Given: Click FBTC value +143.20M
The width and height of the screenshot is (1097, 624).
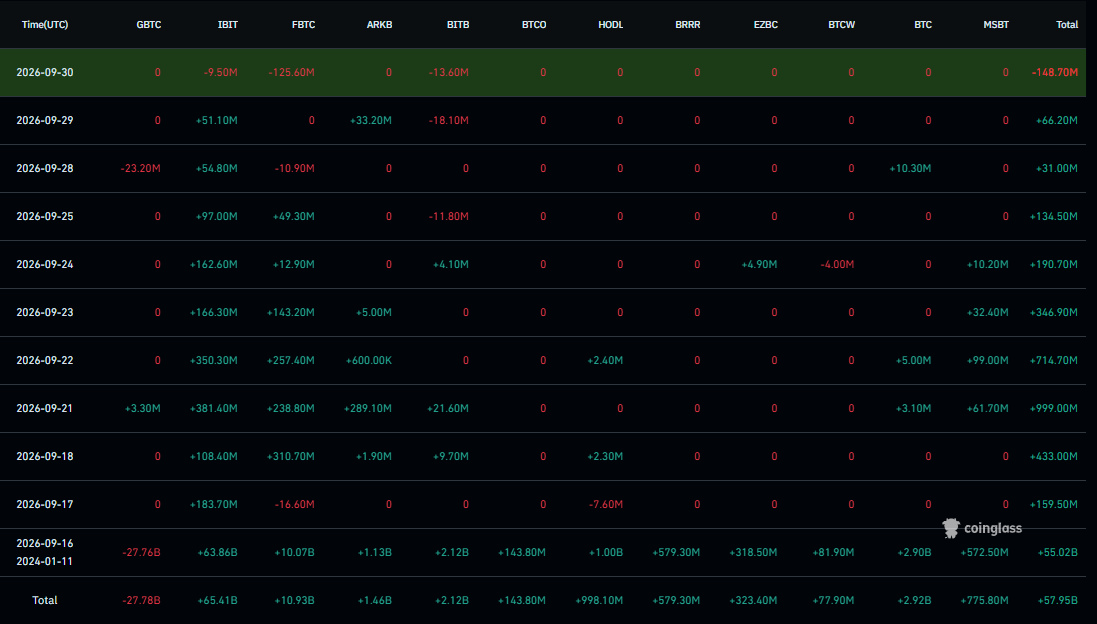Looking at the screenshot, I should (290, 313).
